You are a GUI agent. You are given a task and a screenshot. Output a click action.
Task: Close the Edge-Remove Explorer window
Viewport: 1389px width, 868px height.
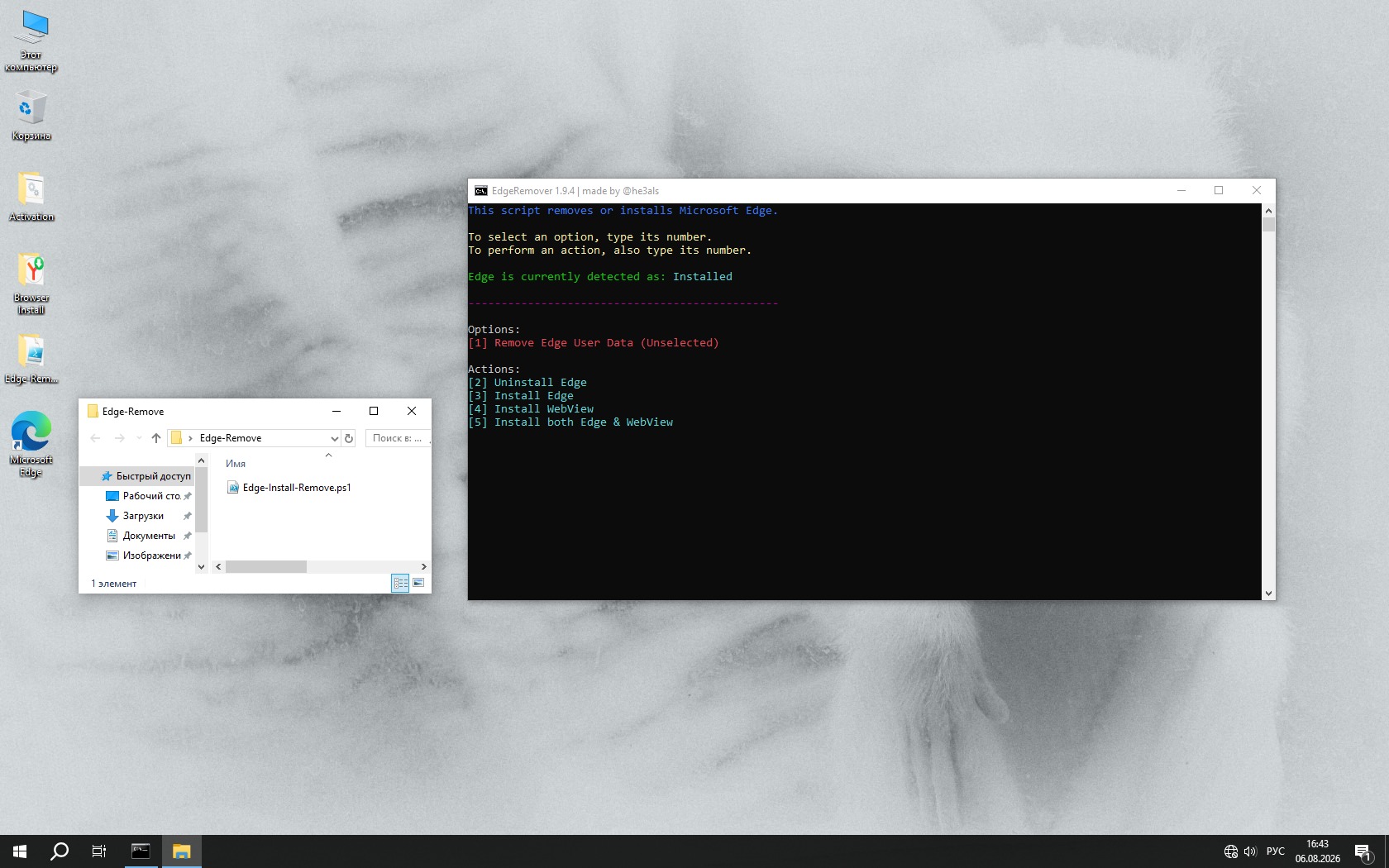pos(412,411)
